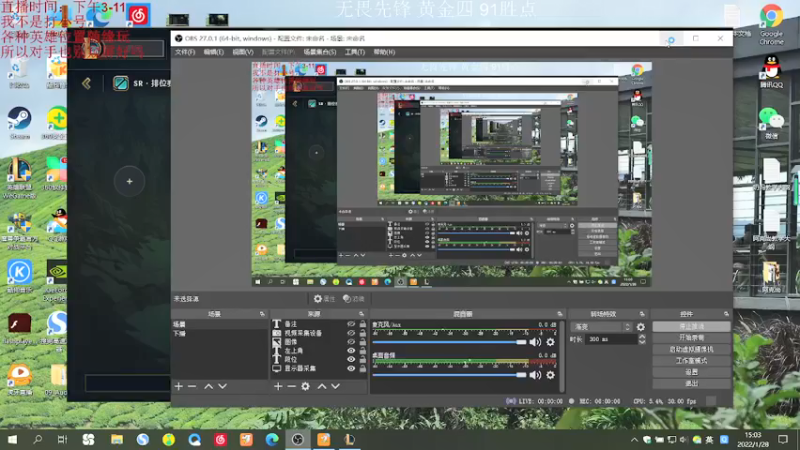Pop out the 混音器 dock panel
The height and width of the screenshot is (450, 800).
coord(560,314)
